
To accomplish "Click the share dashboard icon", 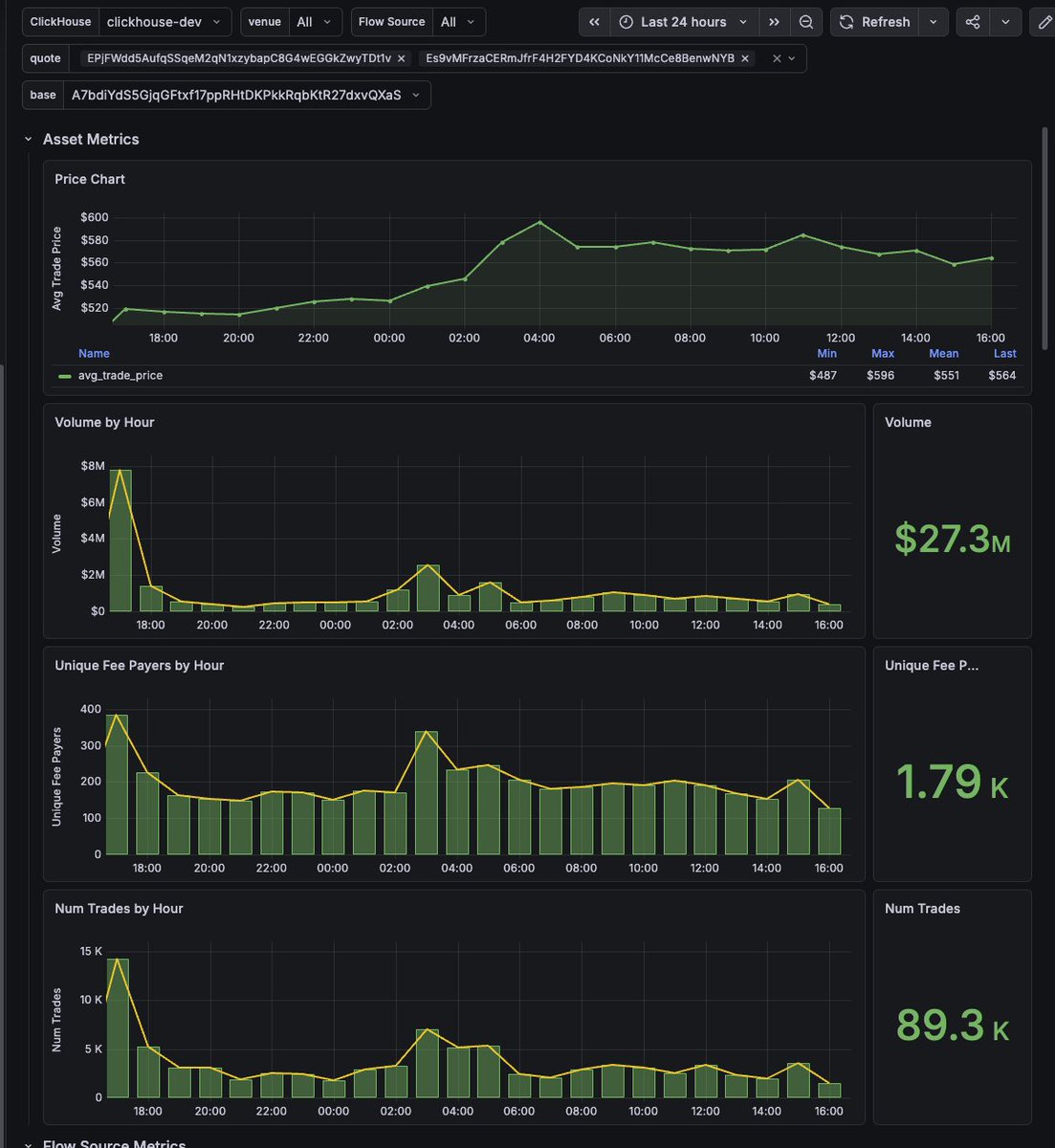I will pos(973,22).
